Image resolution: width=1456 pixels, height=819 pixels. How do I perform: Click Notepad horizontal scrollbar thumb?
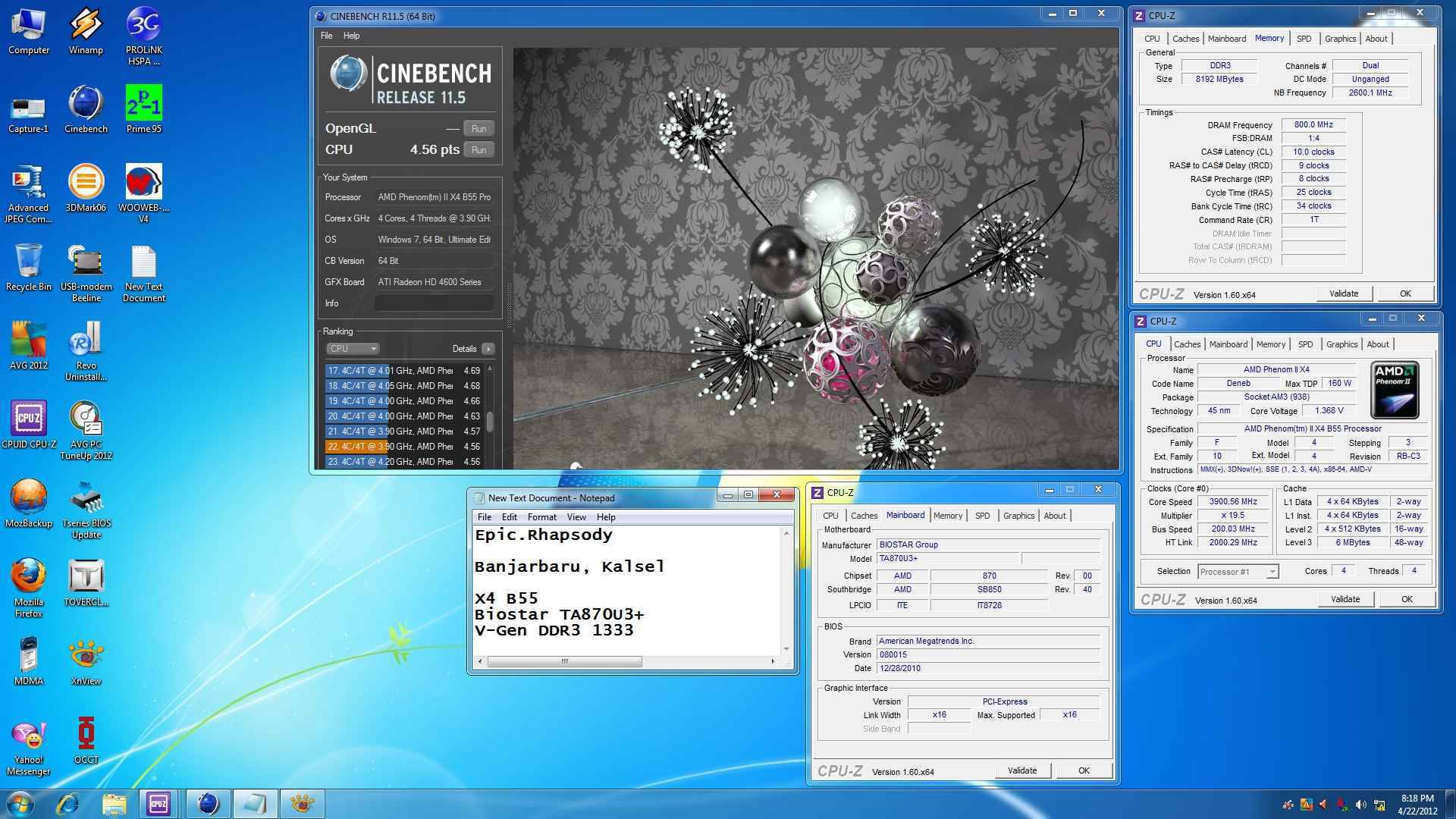[x=564, y=661]
